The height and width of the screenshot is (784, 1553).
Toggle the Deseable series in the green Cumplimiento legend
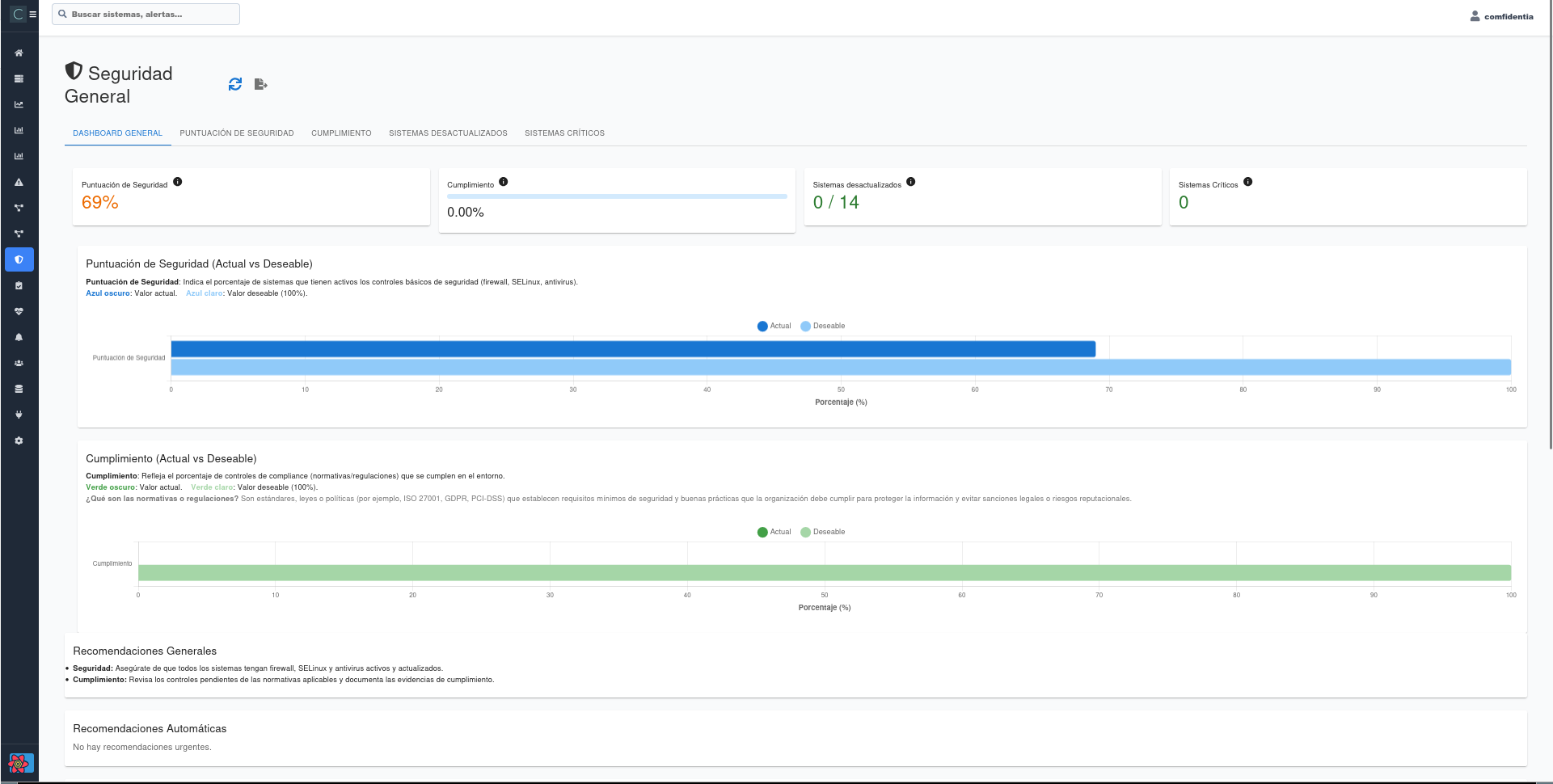(x=822, y=532)
